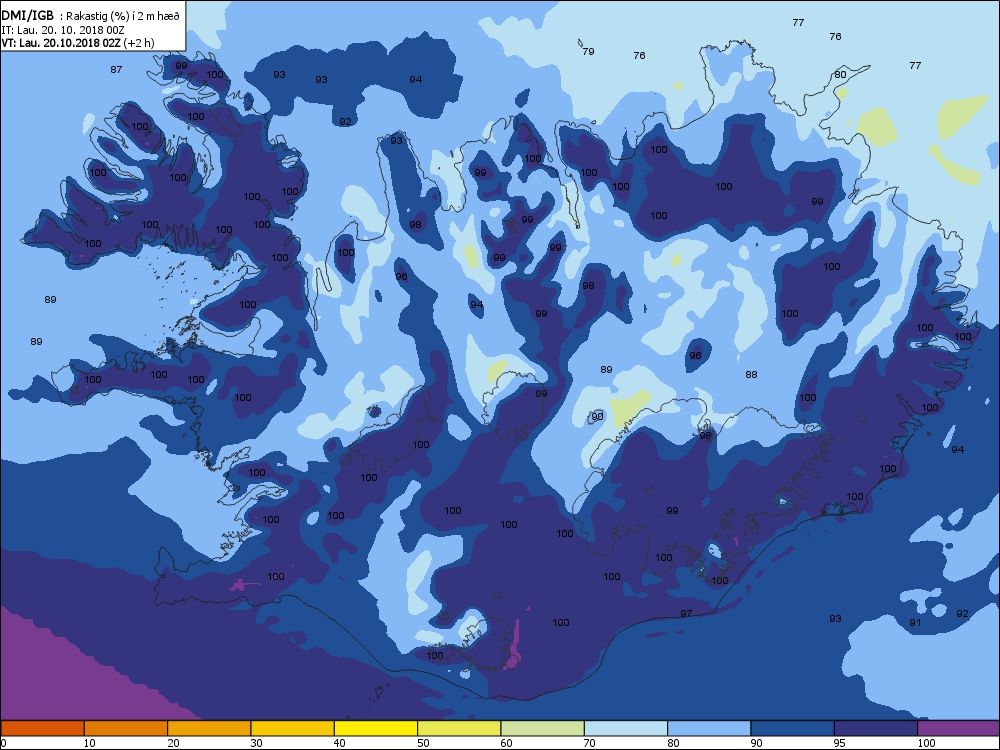Click the legend scale label '40'
This screenshot has width=1000, height=750.
point(339,743)
